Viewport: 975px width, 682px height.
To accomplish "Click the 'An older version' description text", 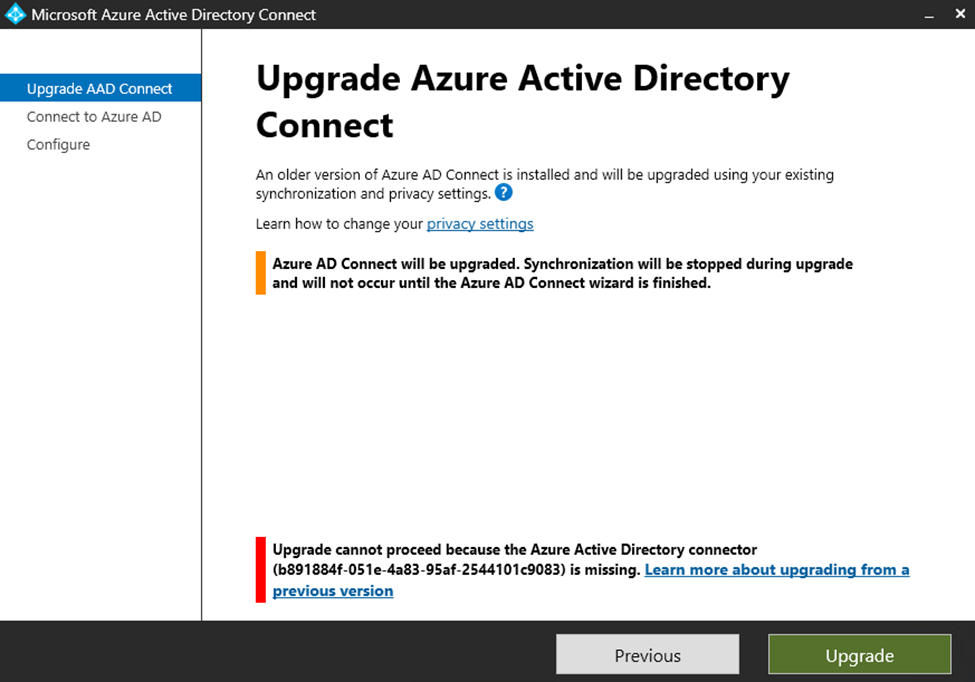I will click(x=544, y=184).
